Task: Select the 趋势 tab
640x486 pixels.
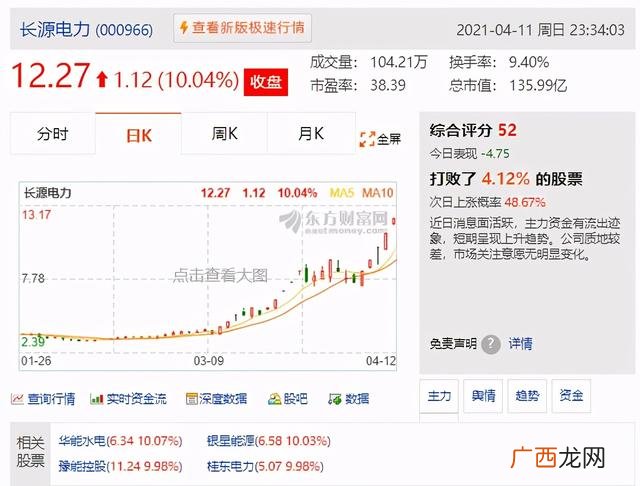Action: click(x=527, y=395)
